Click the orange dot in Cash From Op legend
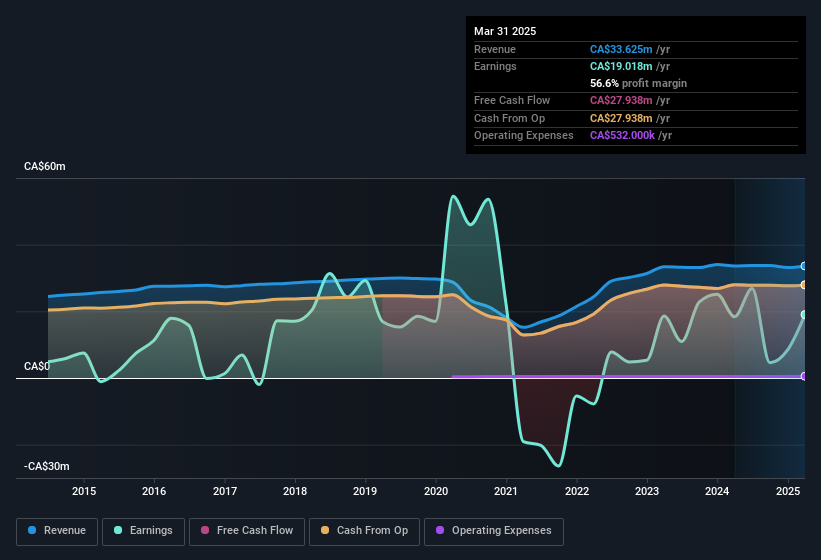The width and height of the screenshot is (821, 560). (x=325, y=530)
